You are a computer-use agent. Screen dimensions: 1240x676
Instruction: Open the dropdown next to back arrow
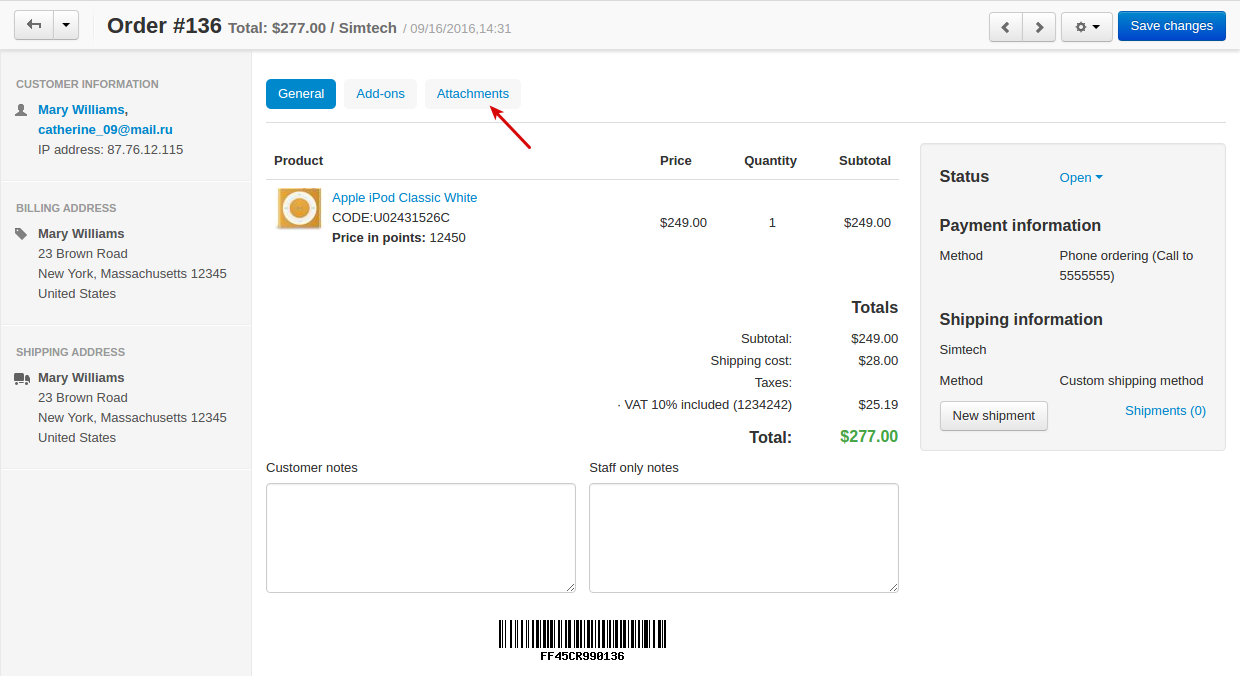coord(65,25)
